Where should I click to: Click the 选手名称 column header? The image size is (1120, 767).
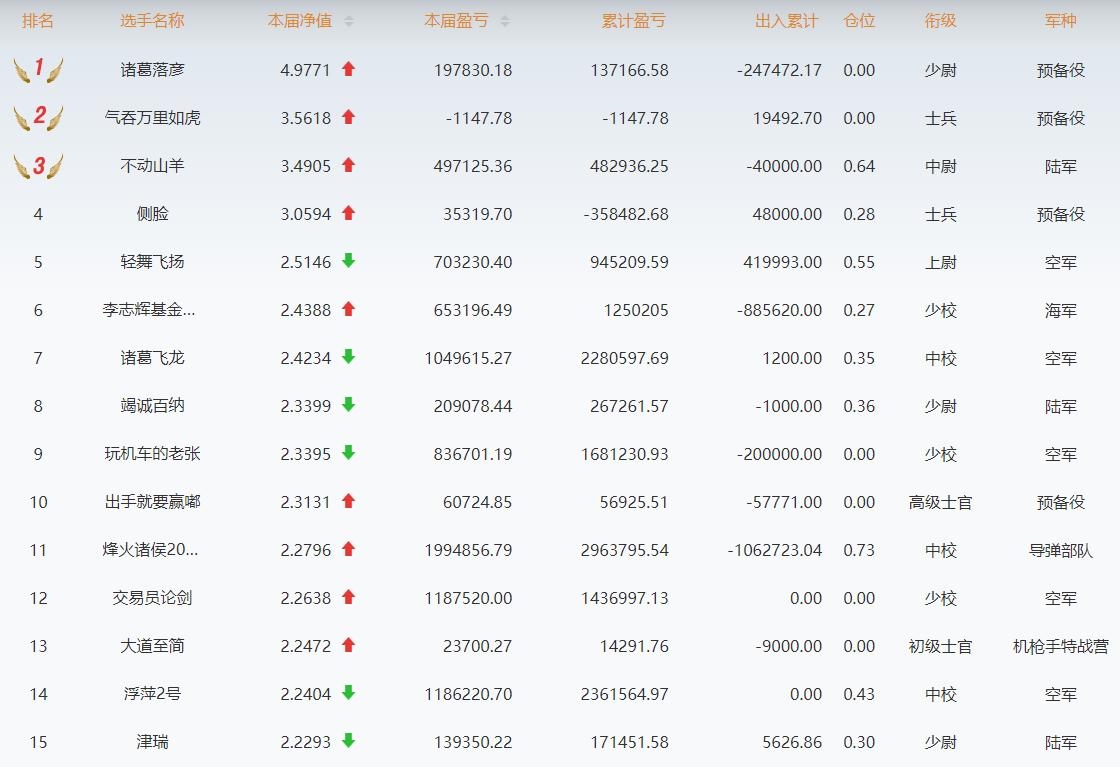[152, 21]
